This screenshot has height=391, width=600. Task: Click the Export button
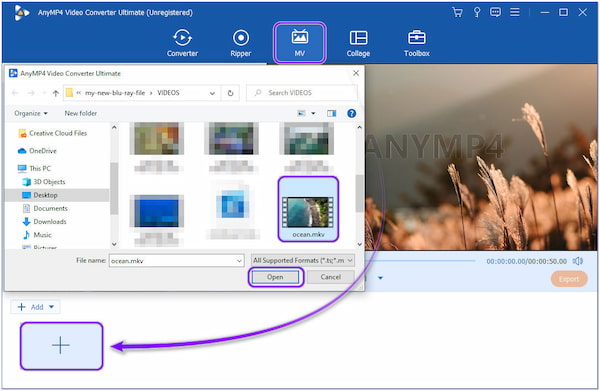click(569, 279)
